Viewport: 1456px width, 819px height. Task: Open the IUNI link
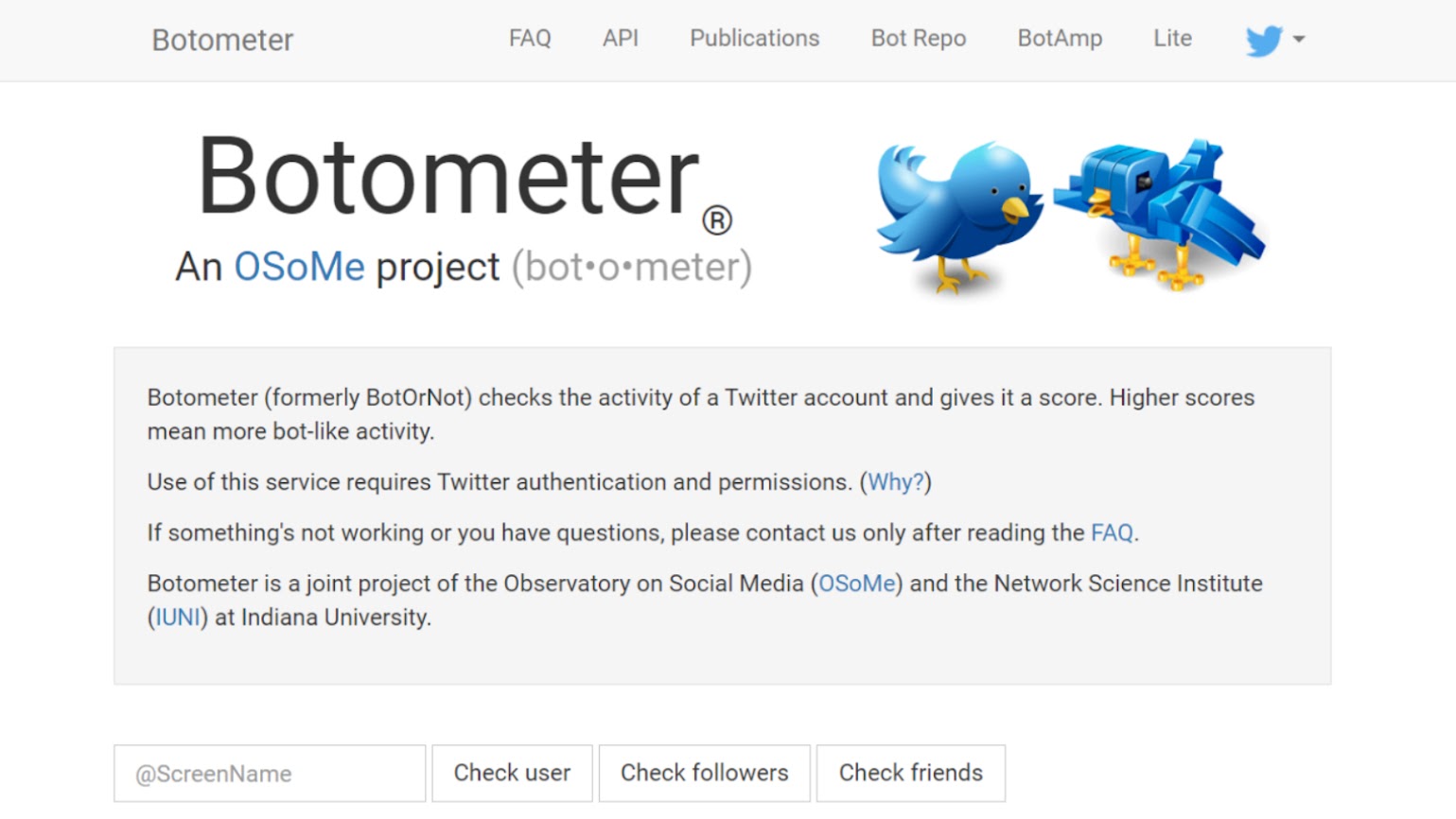(x=178, y=618)
